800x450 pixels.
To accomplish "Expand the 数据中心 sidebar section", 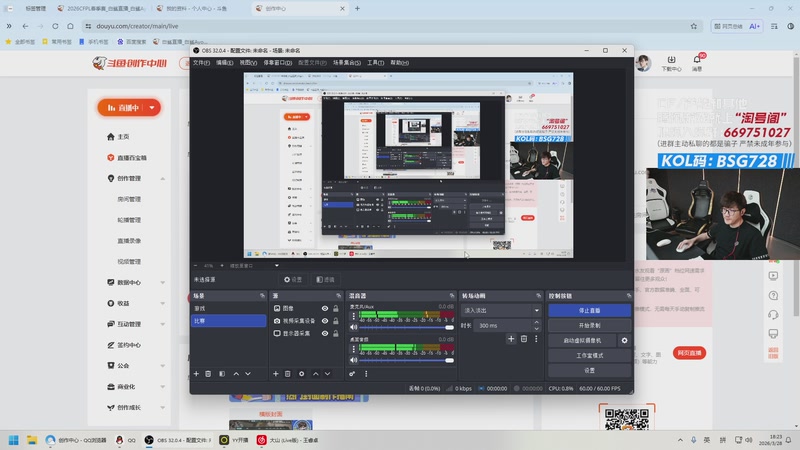I will pyautogui.click(x=163, y=283).
